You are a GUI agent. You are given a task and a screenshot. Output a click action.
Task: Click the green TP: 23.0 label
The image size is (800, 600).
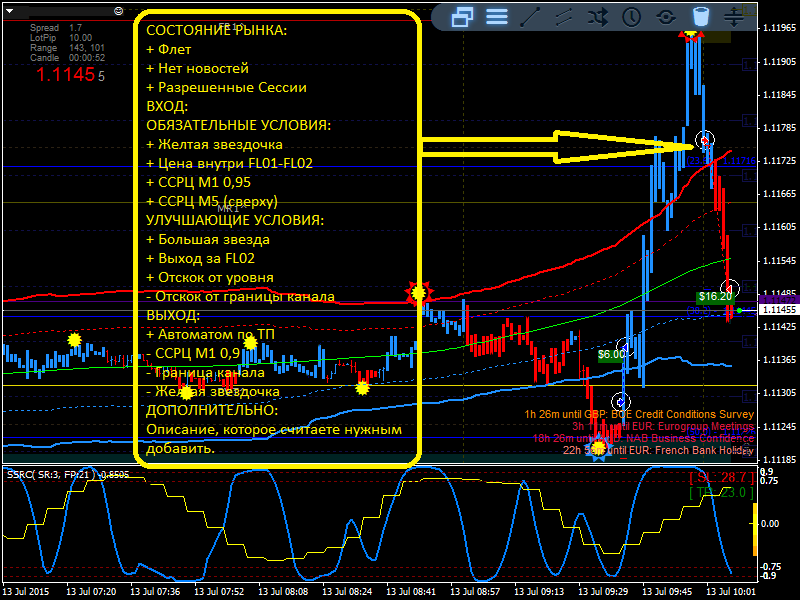coord(721,492)
